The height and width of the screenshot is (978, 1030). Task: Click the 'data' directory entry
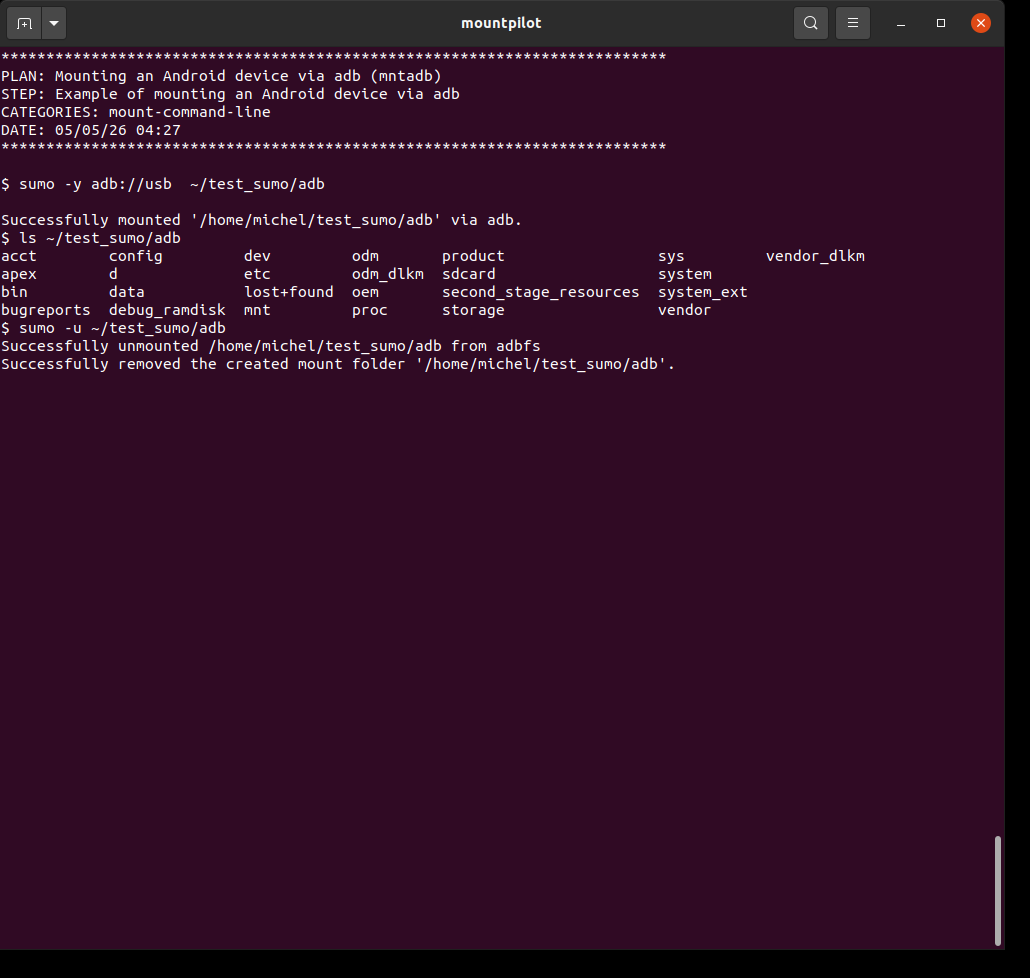[x=126, y=292]
